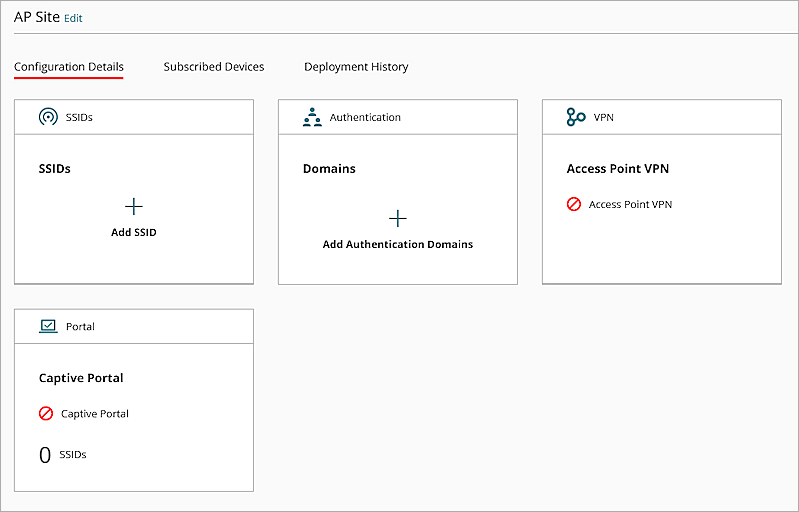Select the SSIDs card header label
This screenshot has height=512, width=799.
click(x=79, y=117)
